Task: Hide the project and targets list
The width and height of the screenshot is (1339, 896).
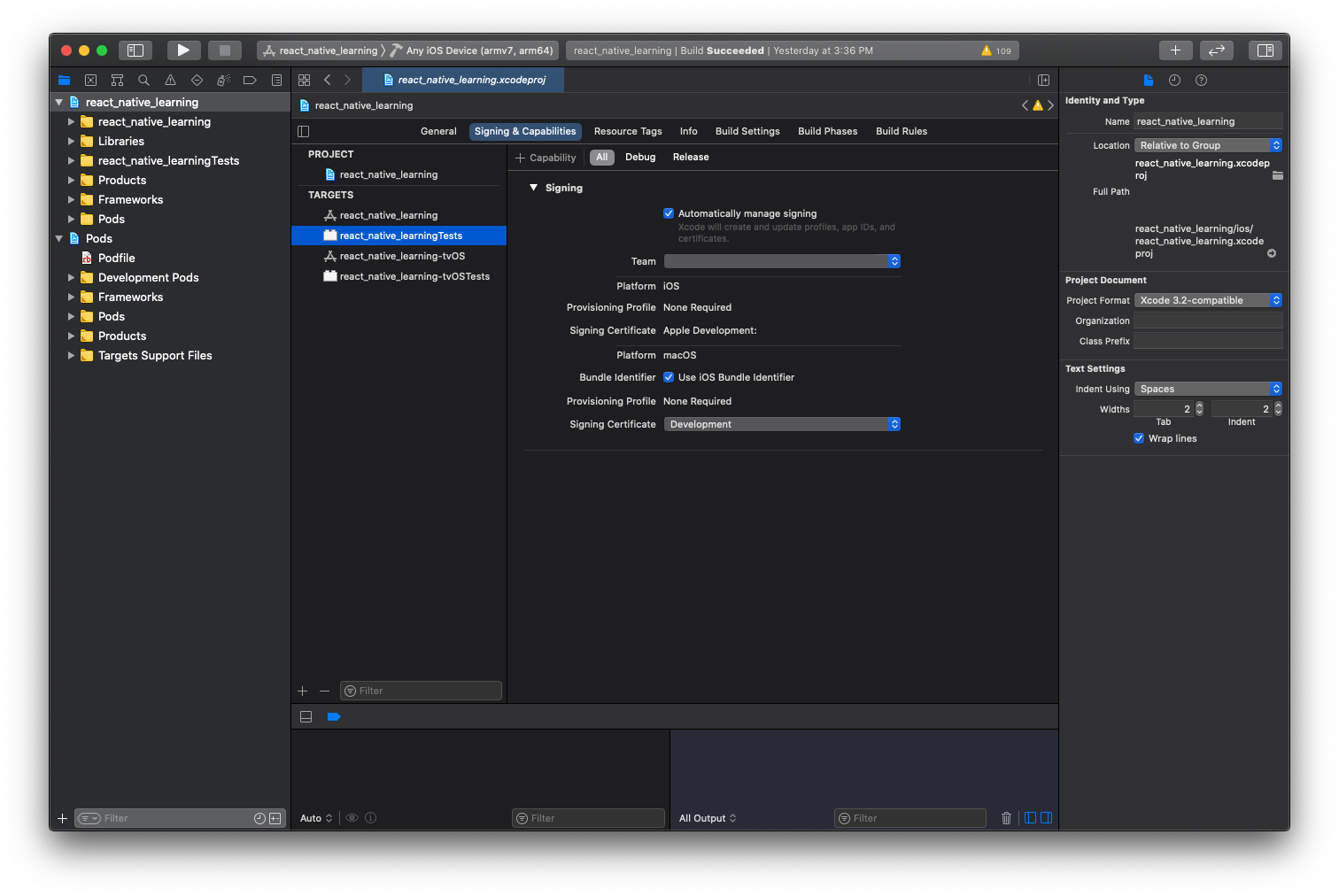Action: tap(304, 131)
